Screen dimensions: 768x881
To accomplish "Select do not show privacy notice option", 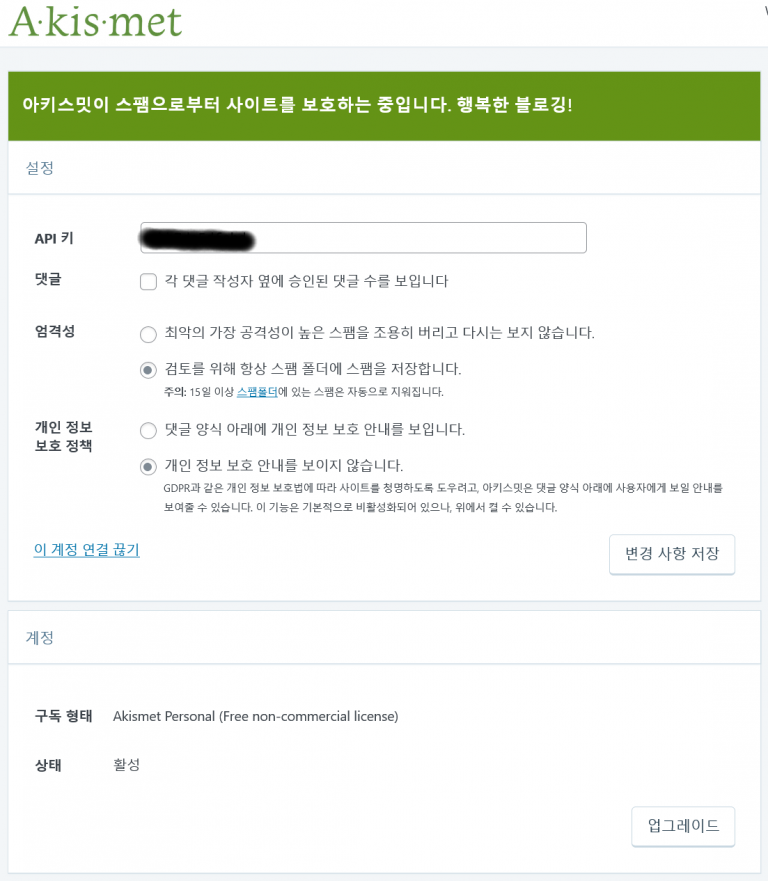I will 148,466.
